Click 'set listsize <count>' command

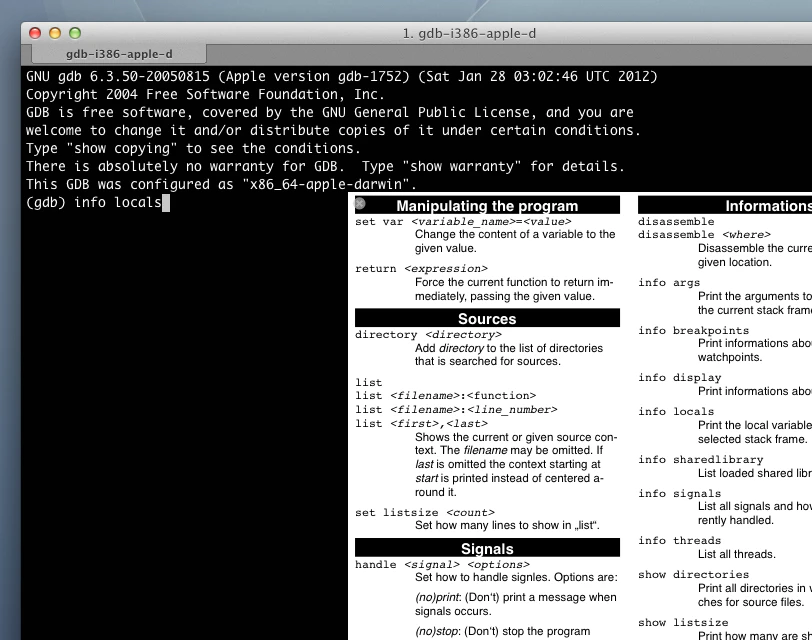tap(425, 513)
